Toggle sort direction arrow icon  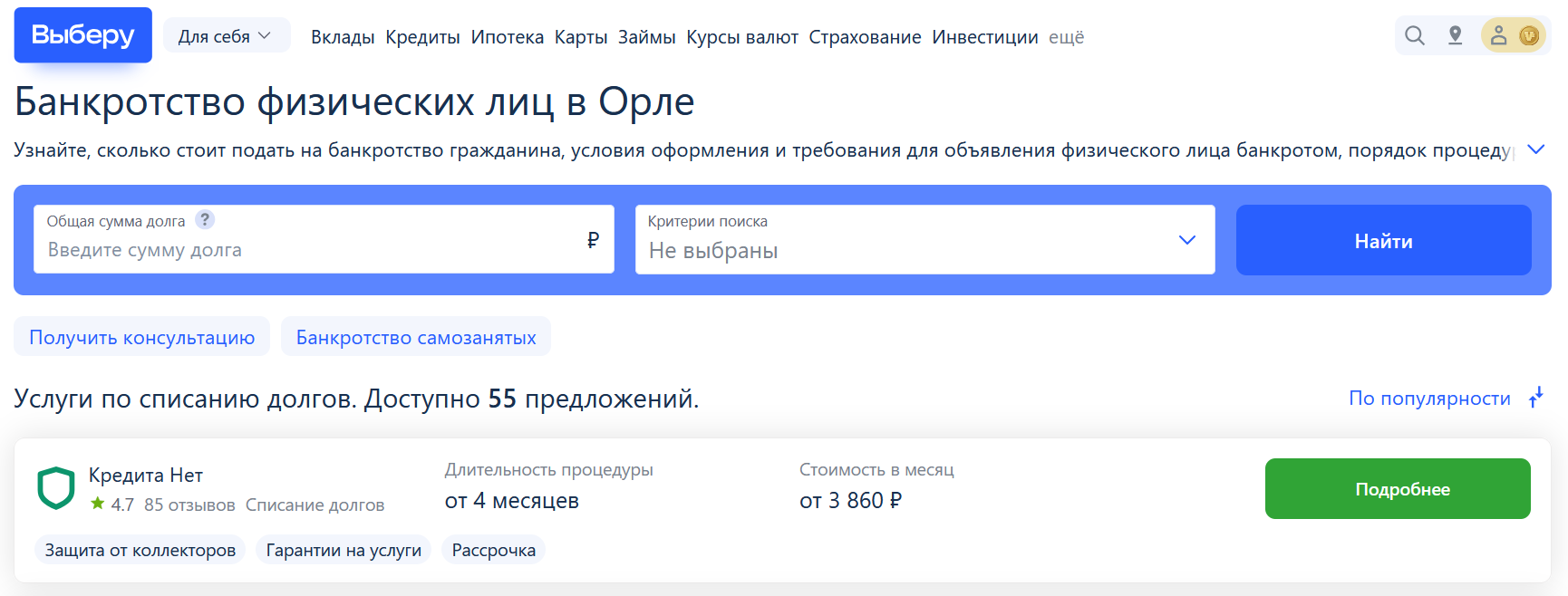click(1536, 398)
